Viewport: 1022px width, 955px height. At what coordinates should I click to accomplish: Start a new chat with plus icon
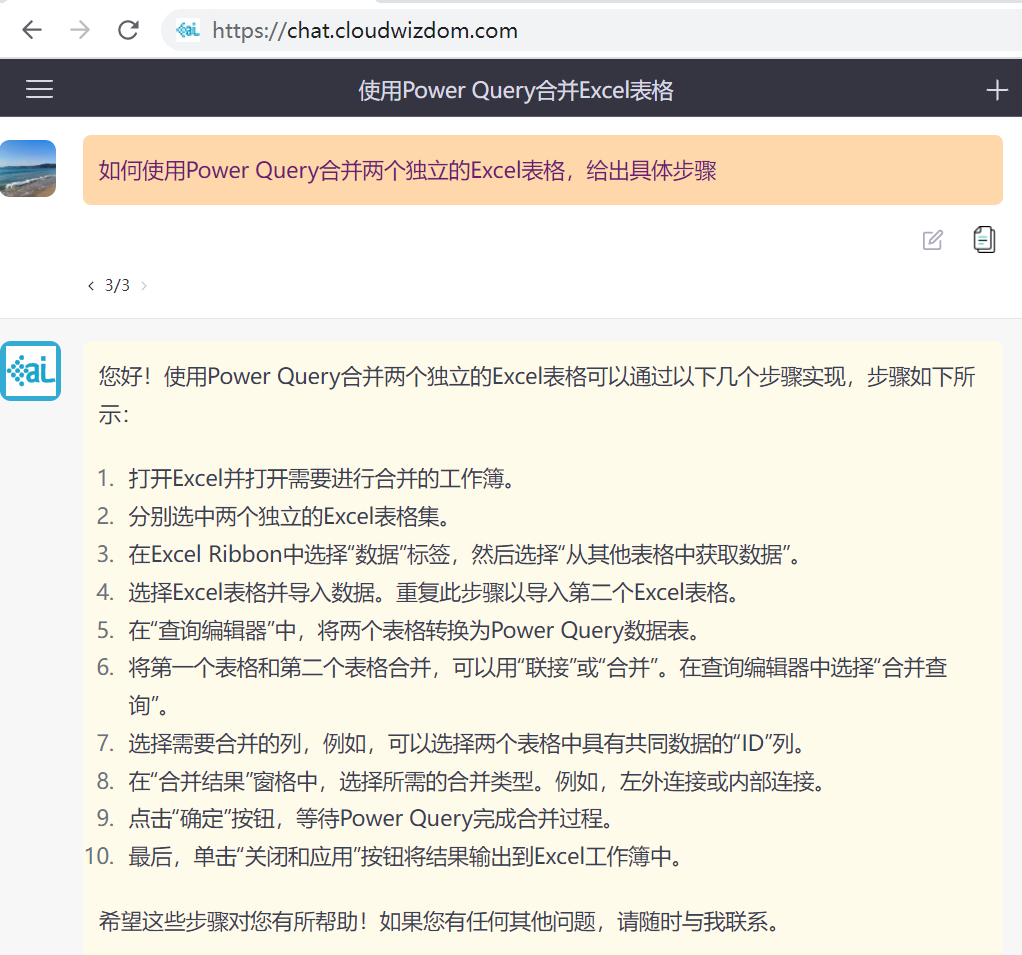click(997, 90)
